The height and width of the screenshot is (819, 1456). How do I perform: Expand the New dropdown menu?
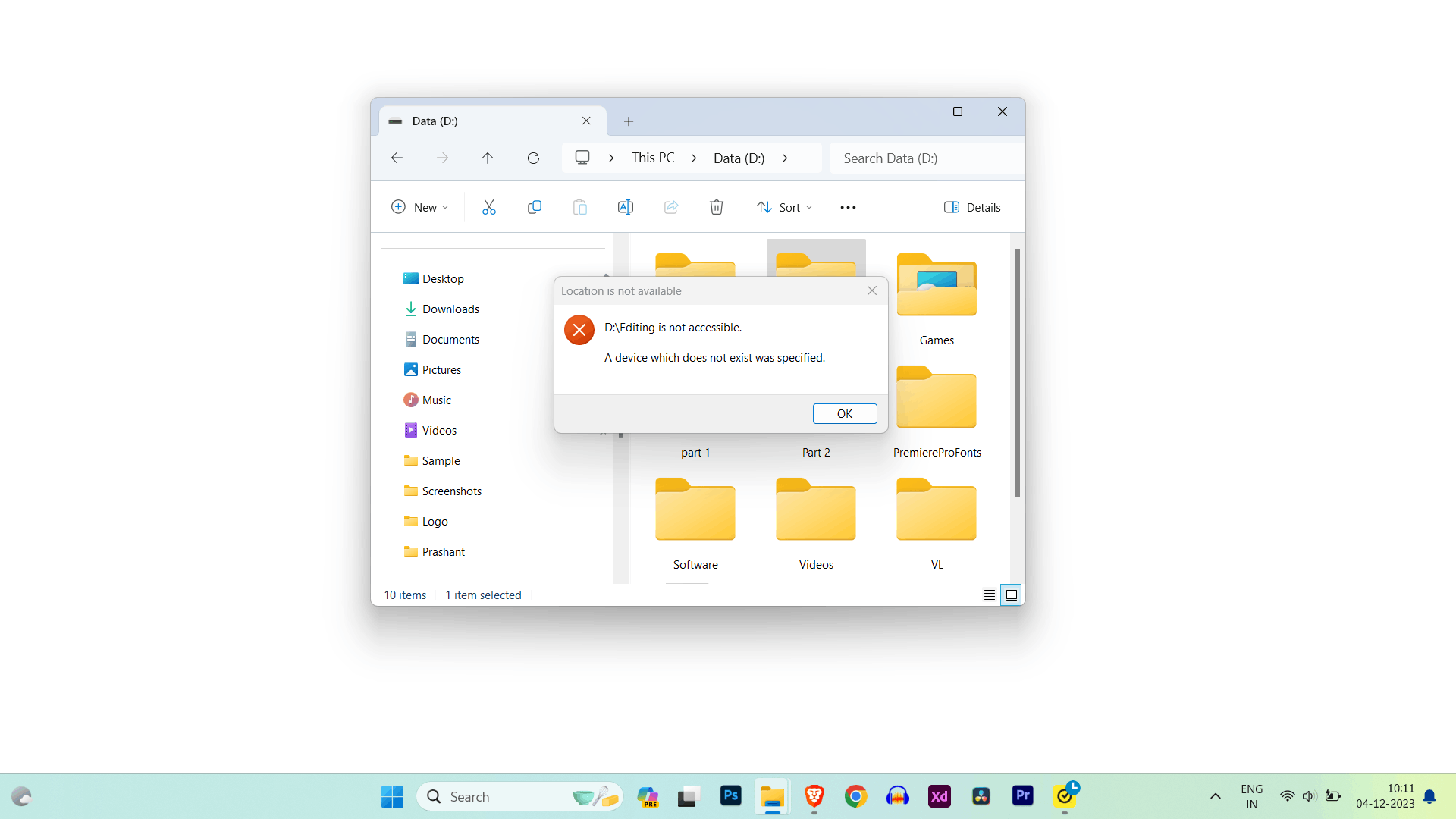click(x=420, y=207)
